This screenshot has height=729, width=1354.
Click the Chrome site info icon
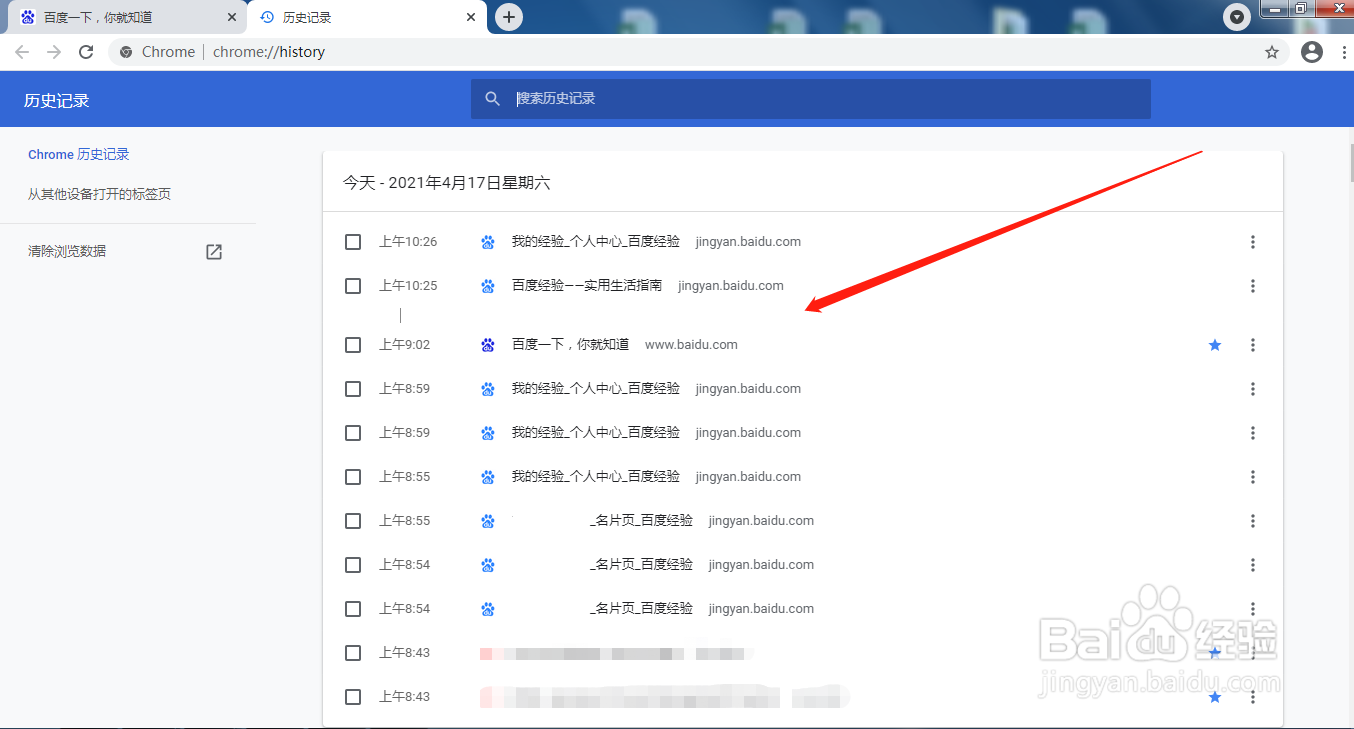click(x=126, y=52)
